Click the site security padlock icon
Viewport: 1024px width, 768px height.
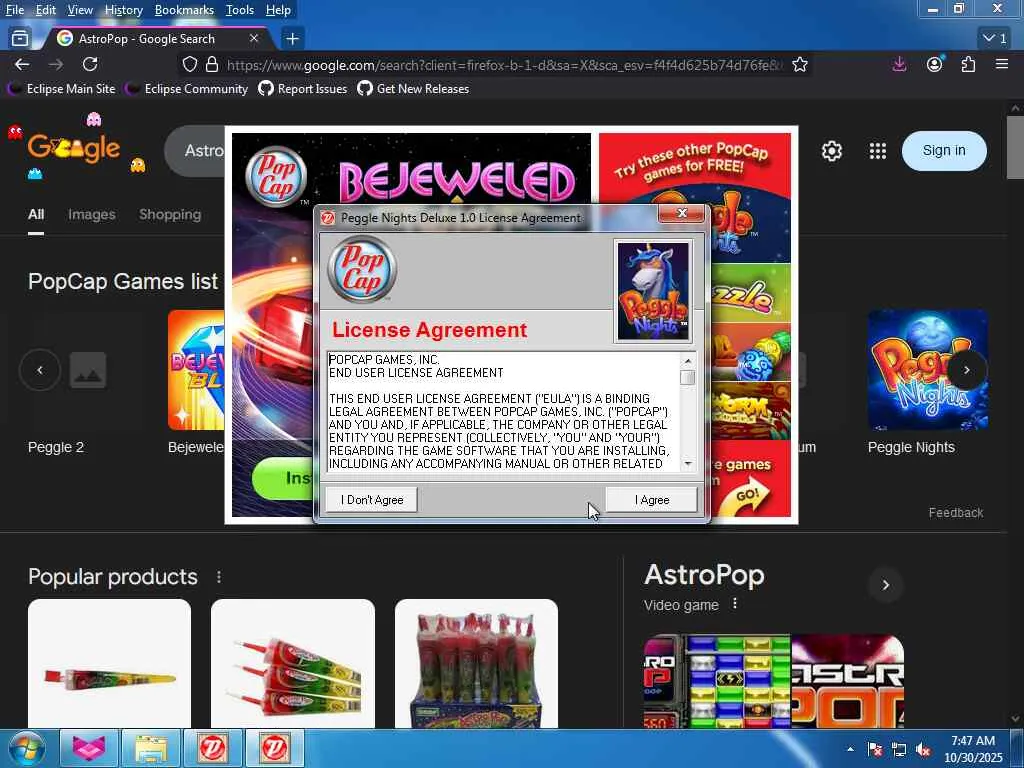[212, 64]
